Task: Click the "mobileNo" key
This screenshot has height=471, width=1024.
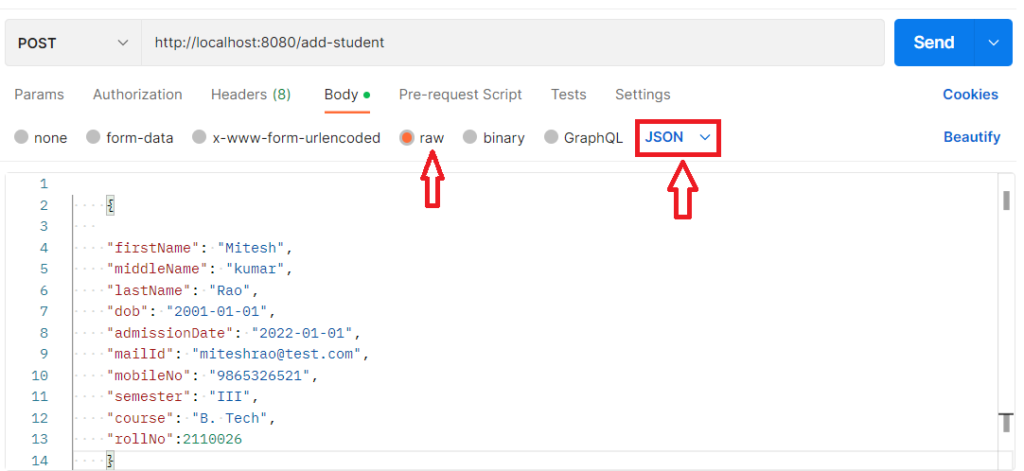Action: click(x=149, y=376)
